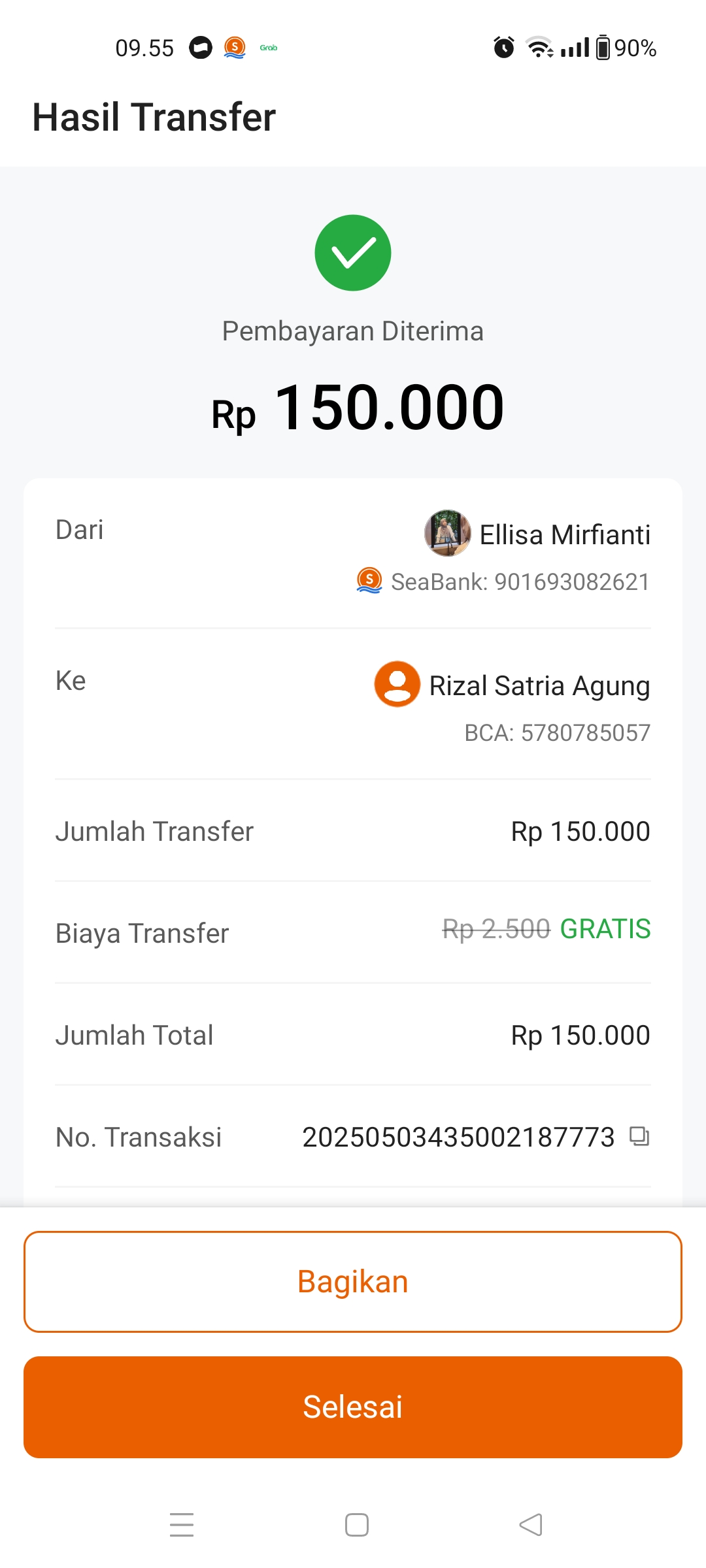Tap the GRATIS transfer fee label

[x=605, y=929]
